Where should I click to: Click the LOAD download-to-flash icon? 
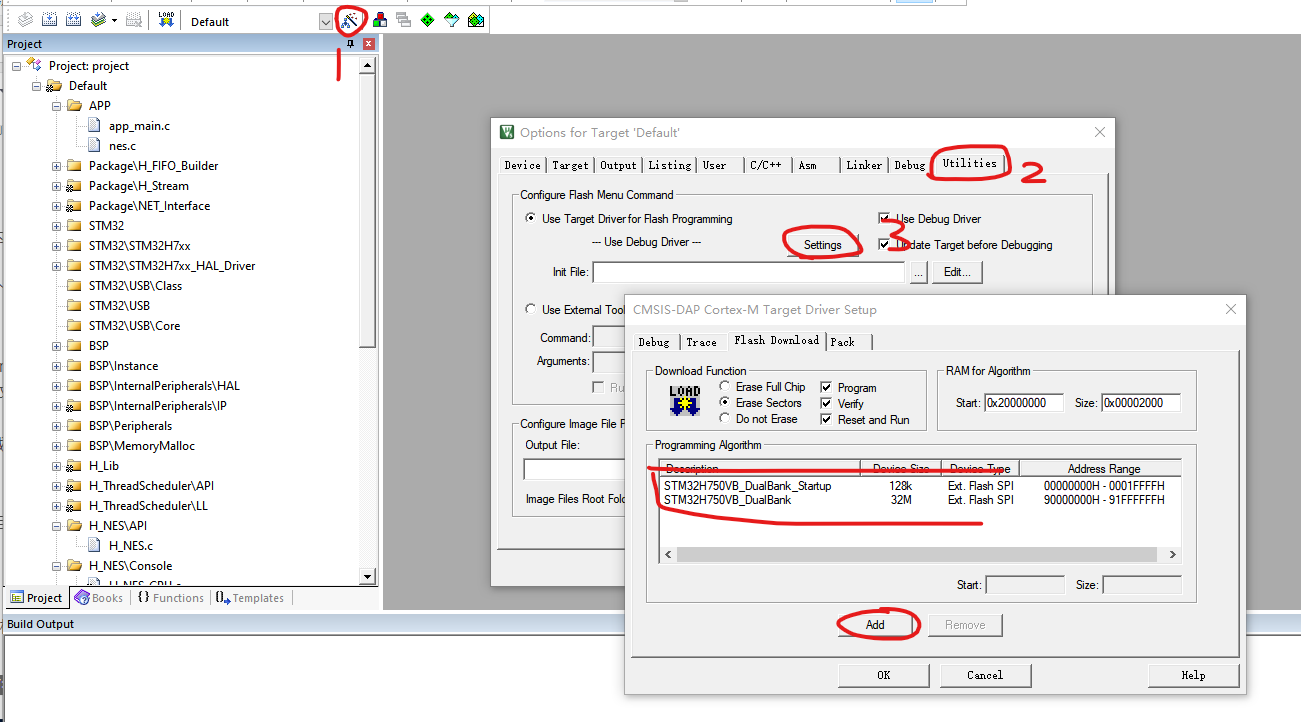pyautogui.click(x=166, y=20)
